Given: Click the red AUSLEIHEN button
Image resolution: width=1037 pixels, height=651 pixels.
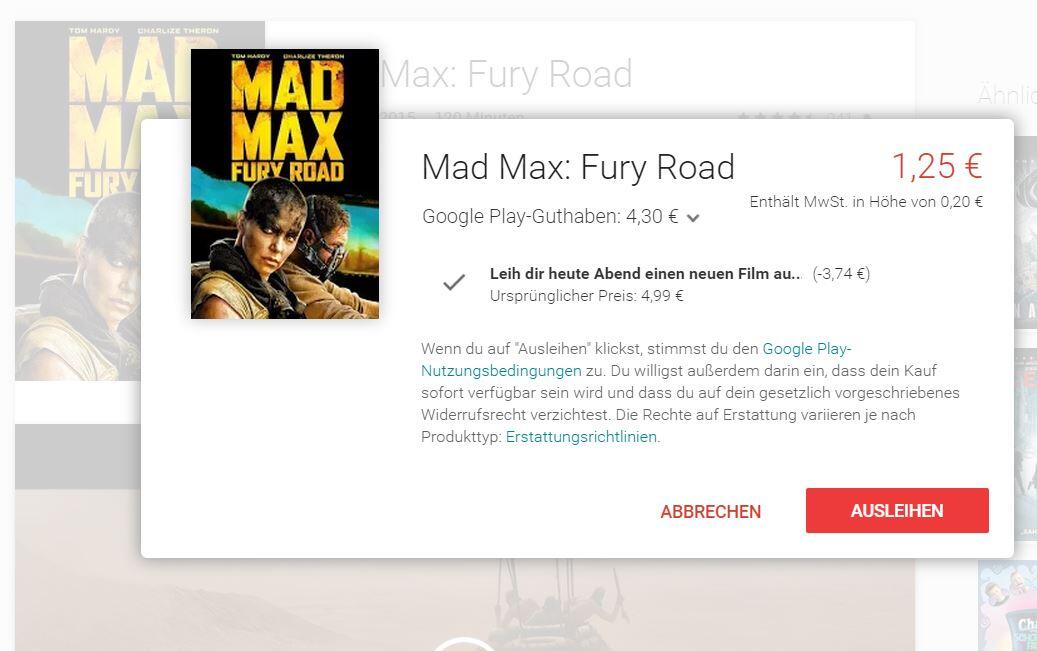Looking at the screenshot, I should (897, 511).
